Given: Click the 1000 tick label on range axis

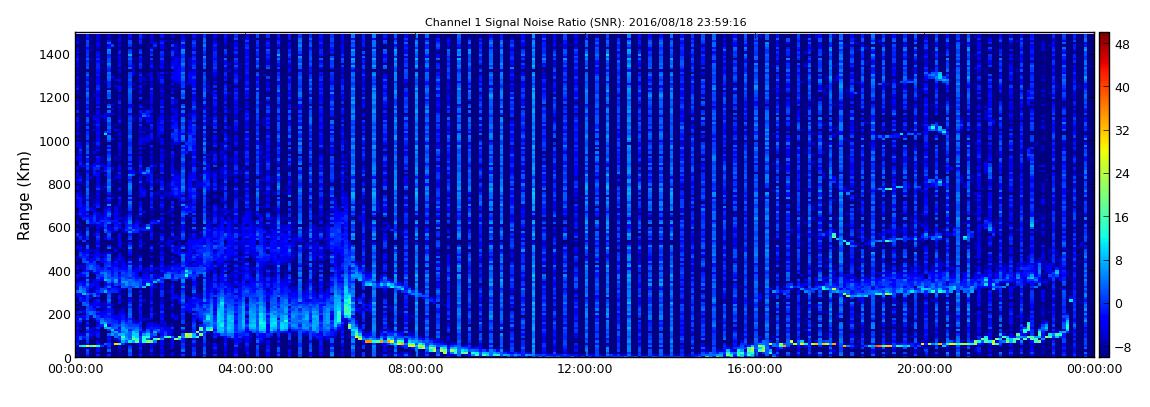Looking at the screenshot, I should [56, 141].
